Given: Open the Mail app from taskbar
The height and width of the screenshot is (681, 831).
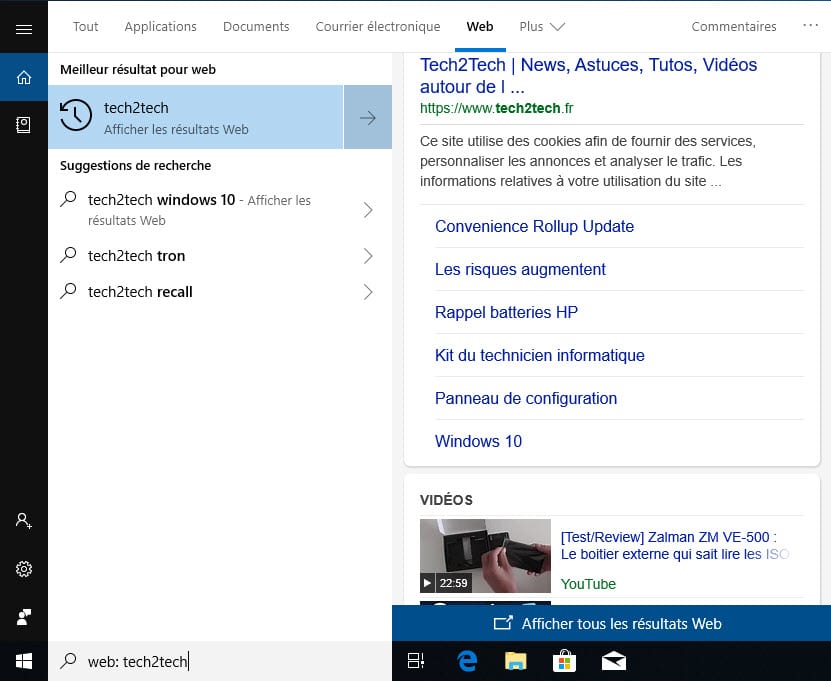Looking at the screenshot, I should tap(612, 660).
